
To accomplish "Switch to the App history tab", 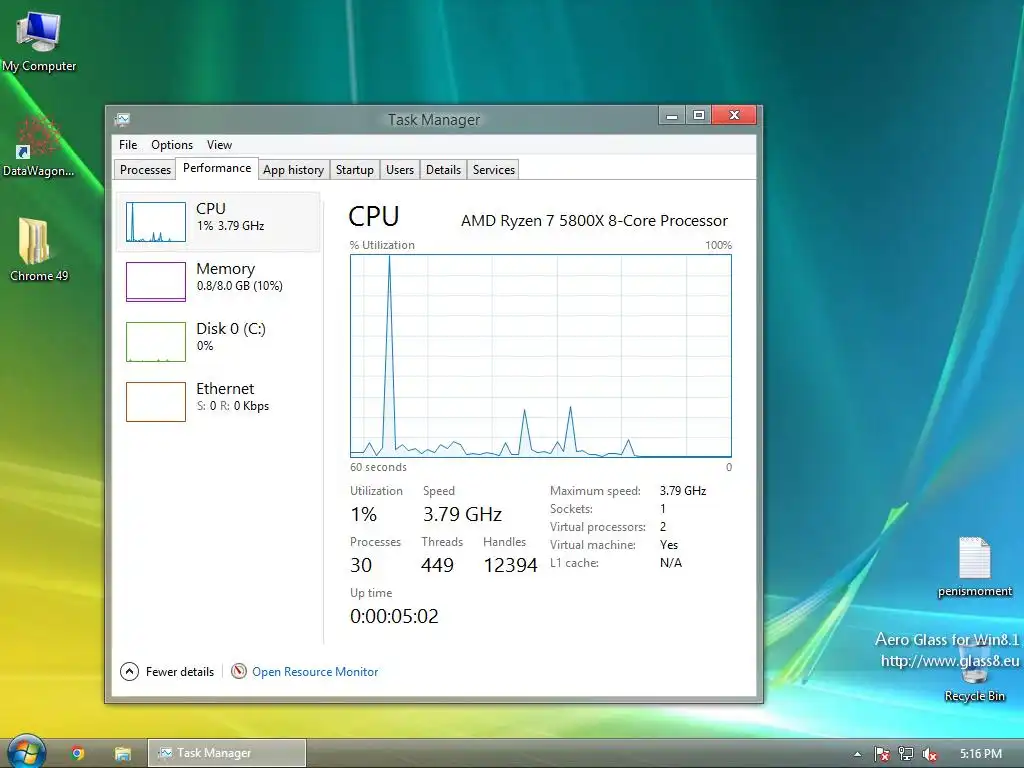I will click(293, 170).
